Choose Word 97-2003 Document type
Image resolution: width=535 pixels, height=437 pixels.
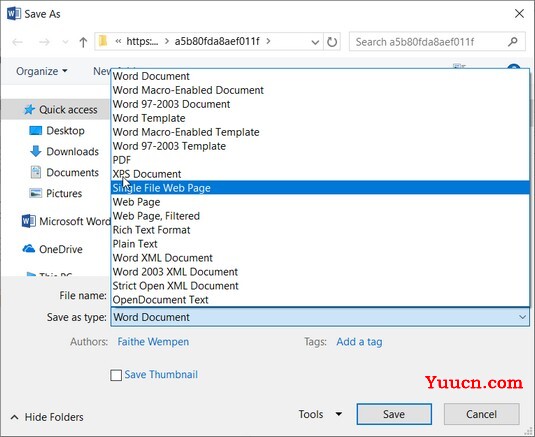[320, 104]
